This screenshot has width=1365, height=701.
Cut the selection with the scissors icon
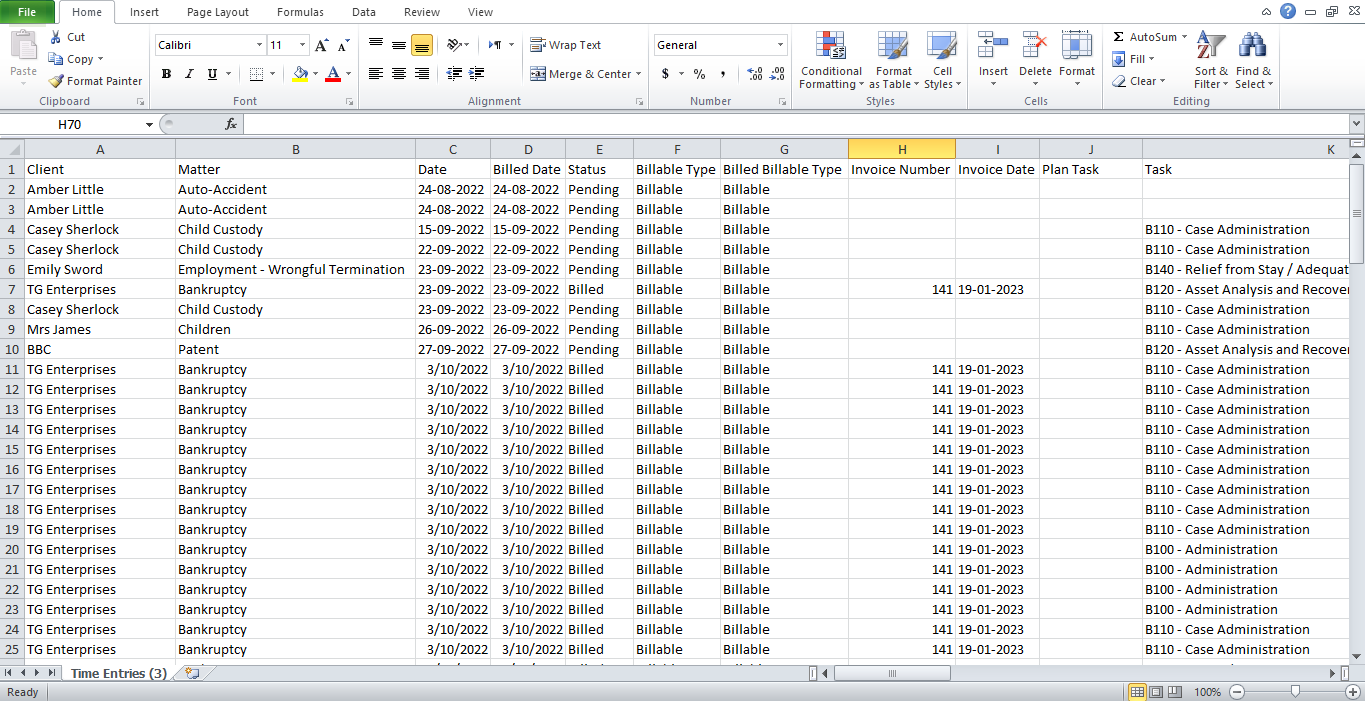tap(56, 37)
